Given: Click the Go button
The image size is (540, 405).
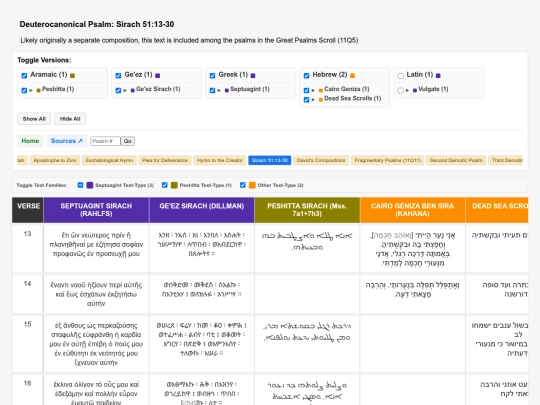Looking at the screenshot, I should pyautogui.click(x=128, y=141).
